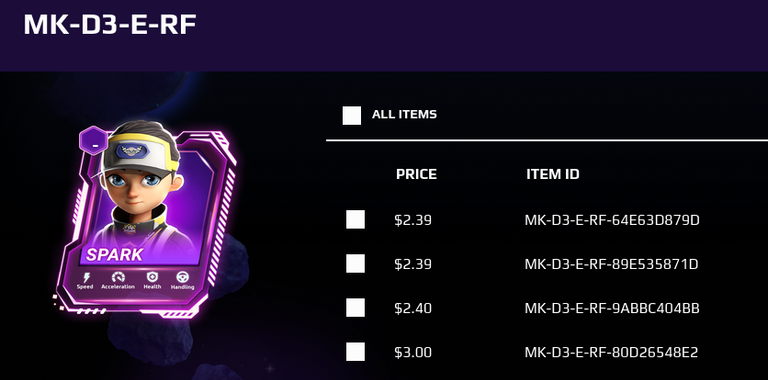Check the ALL ITEMS checkbox
This screenshot has width=768, height=380.
352,116
